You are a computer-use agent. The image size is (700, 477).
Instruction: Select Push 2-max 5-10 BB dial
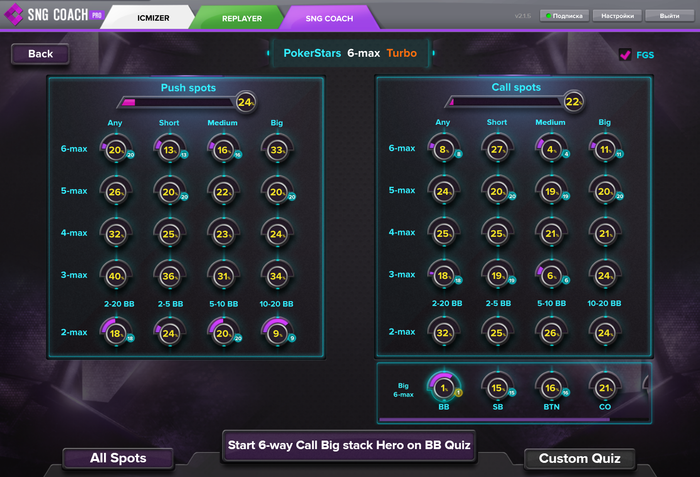224,333
